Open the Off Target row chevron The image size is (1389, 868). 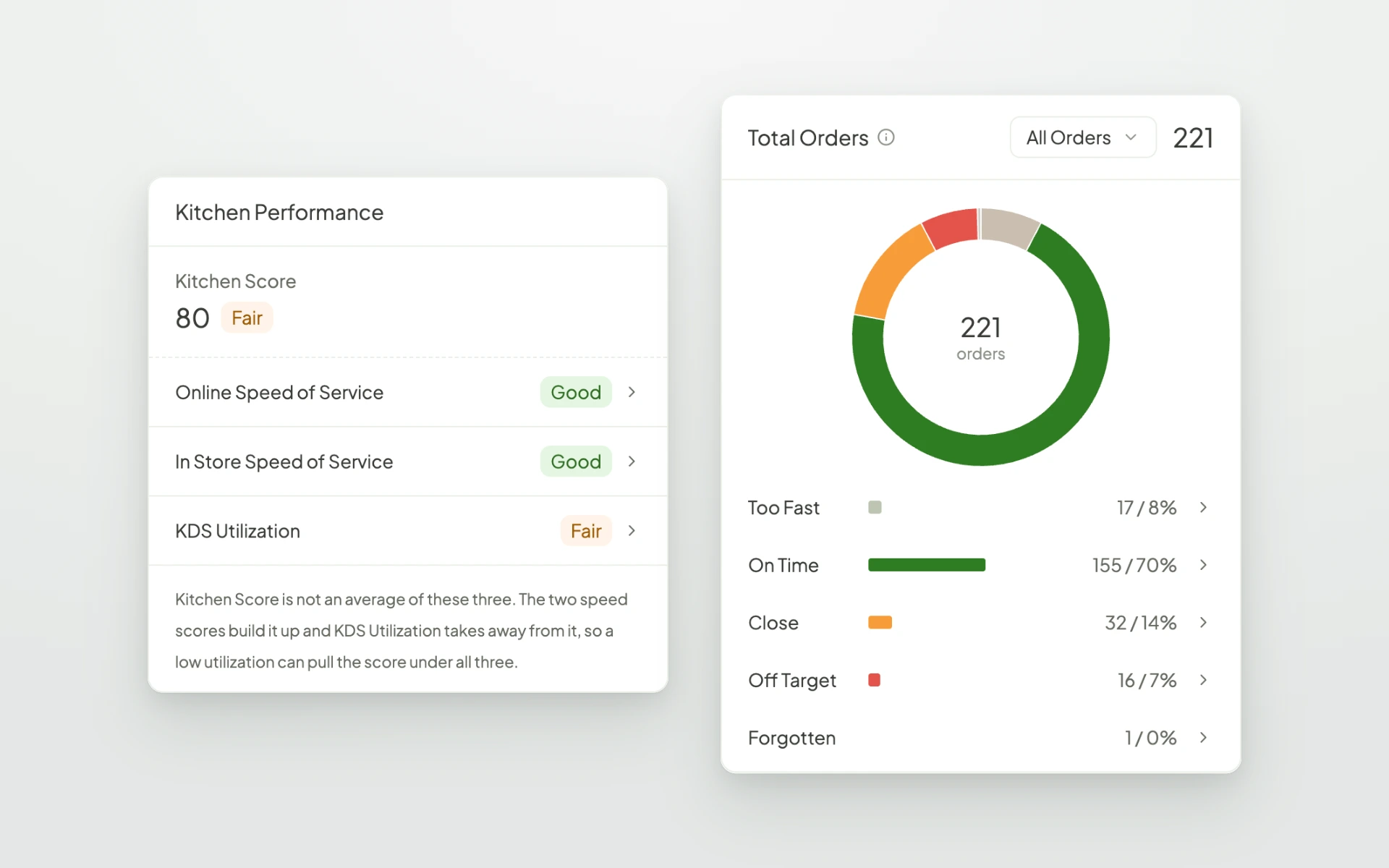[1203, 680]
